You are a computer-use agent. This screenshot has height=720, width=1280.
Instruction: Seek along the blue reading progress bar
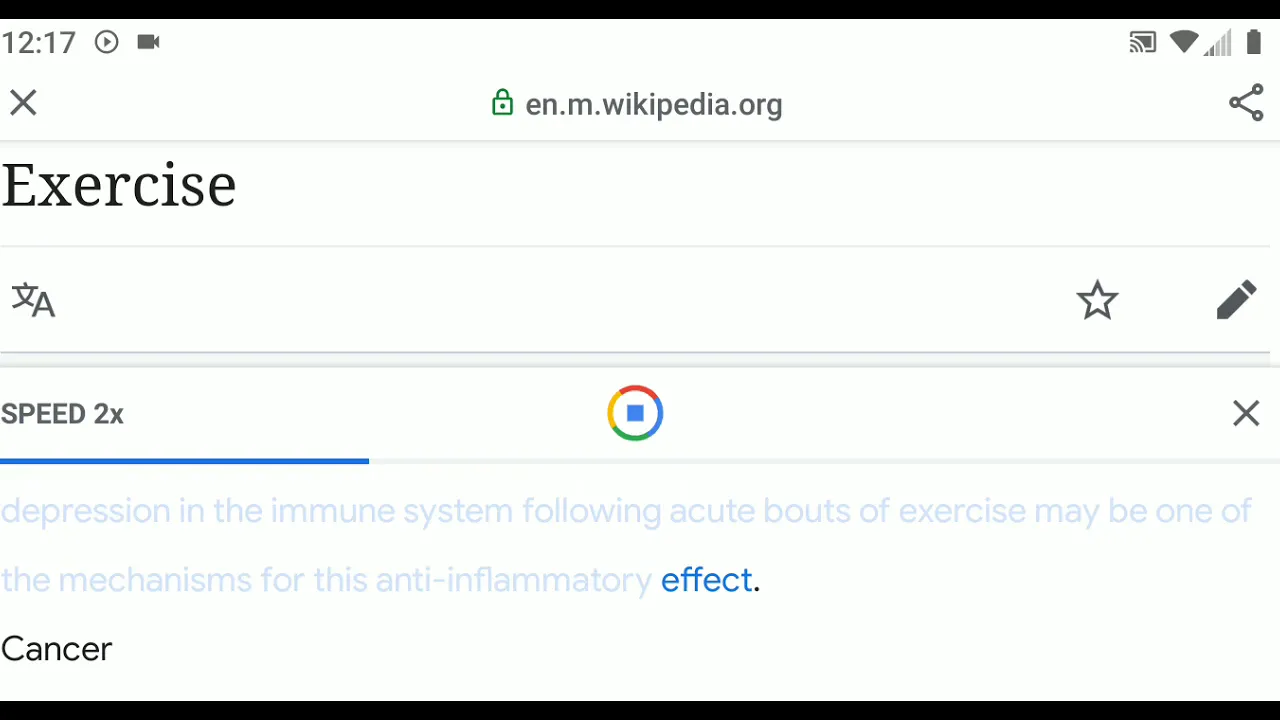pyautogui.click(x=640, y=461)
